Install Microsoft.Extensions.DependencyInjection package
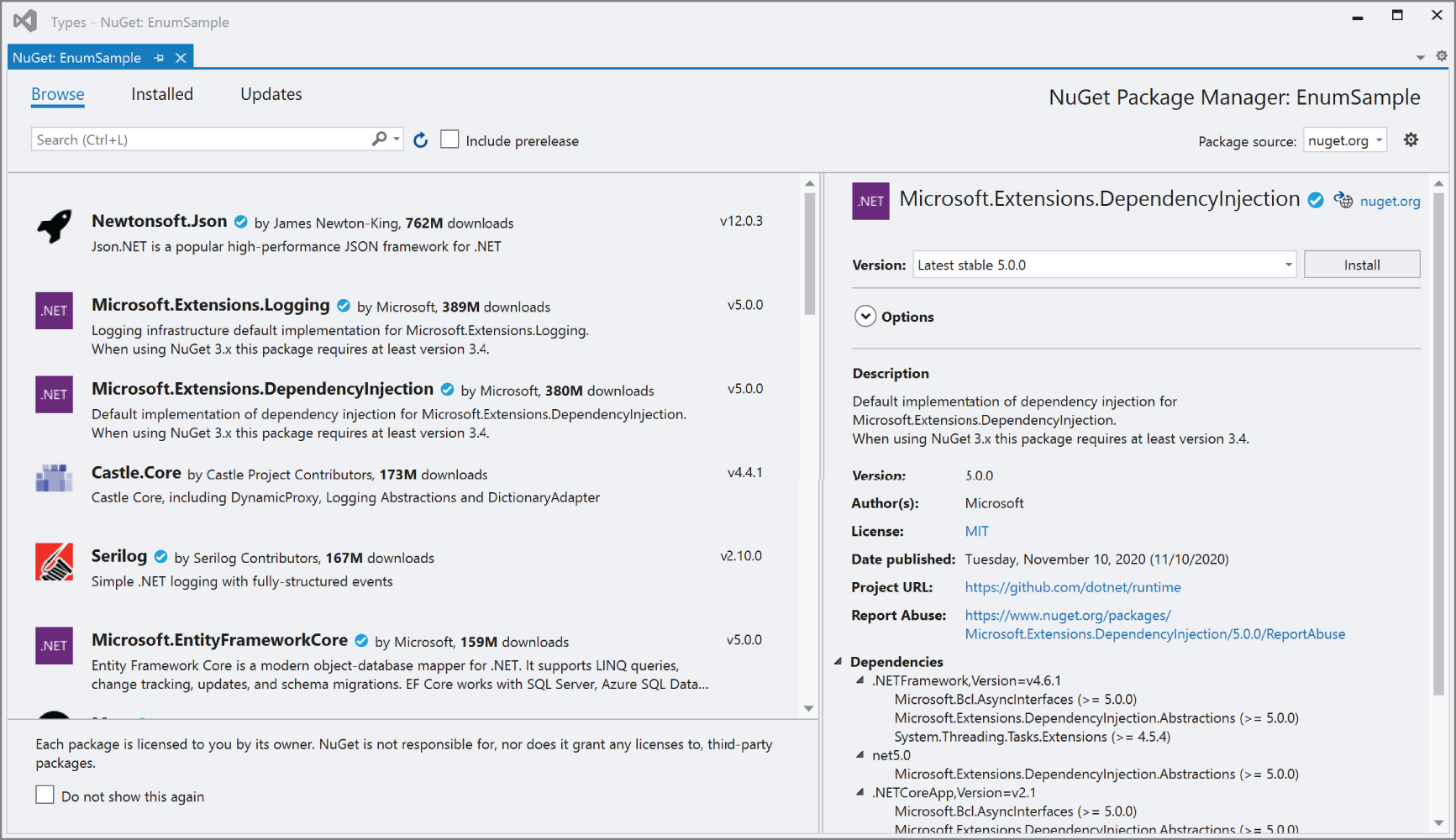1456x840 pixels. tap(1361, 264)
